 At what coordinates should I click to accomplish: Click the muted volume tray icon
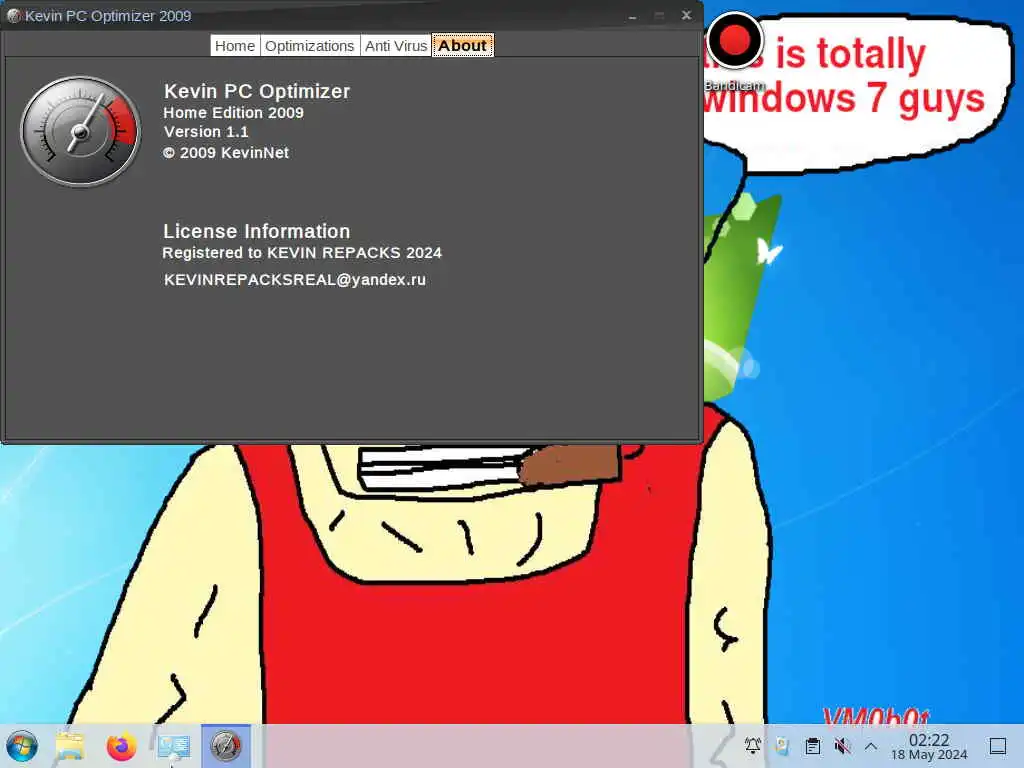842,746
